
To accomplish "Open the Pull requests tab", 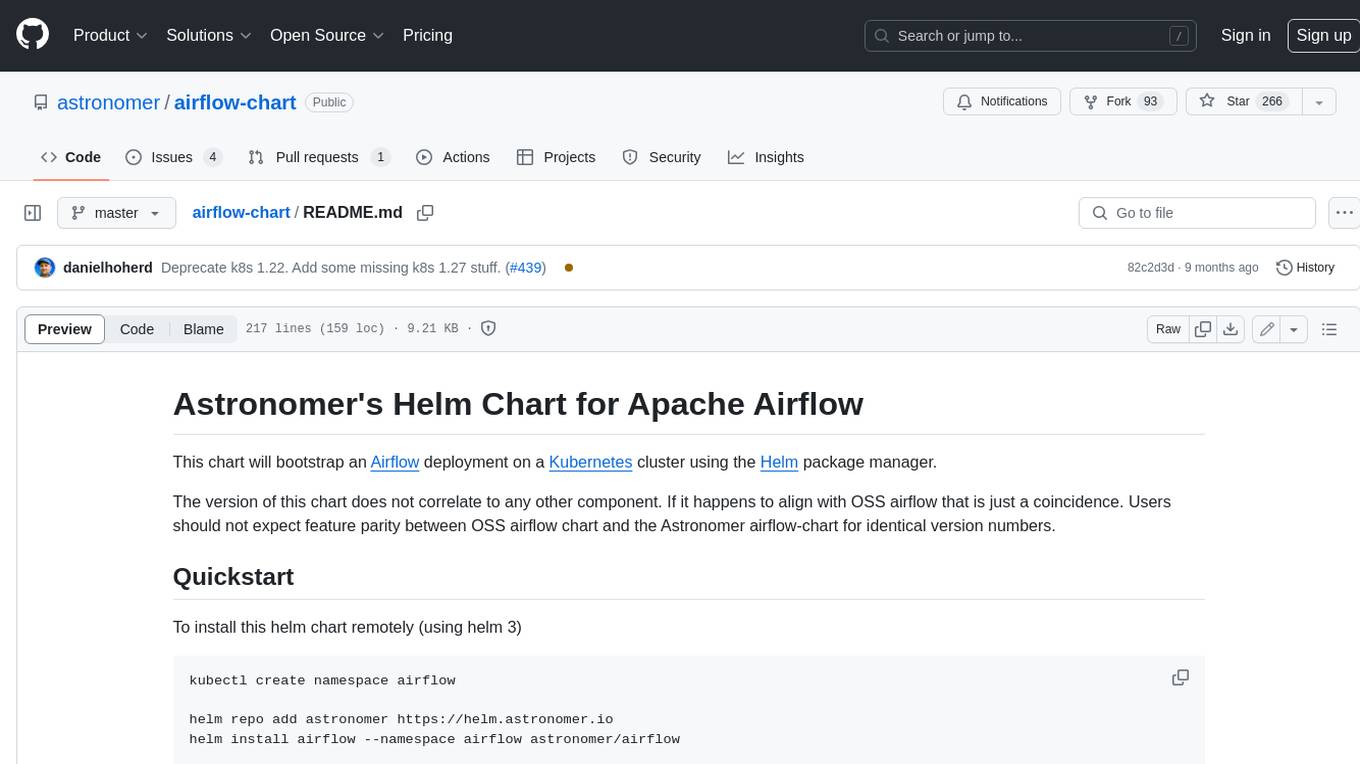I will [318, 157].
